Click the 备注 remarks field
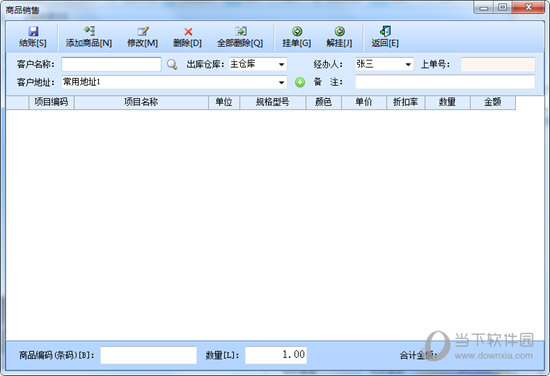Viewport: 550px width, 376px height. 445,82
